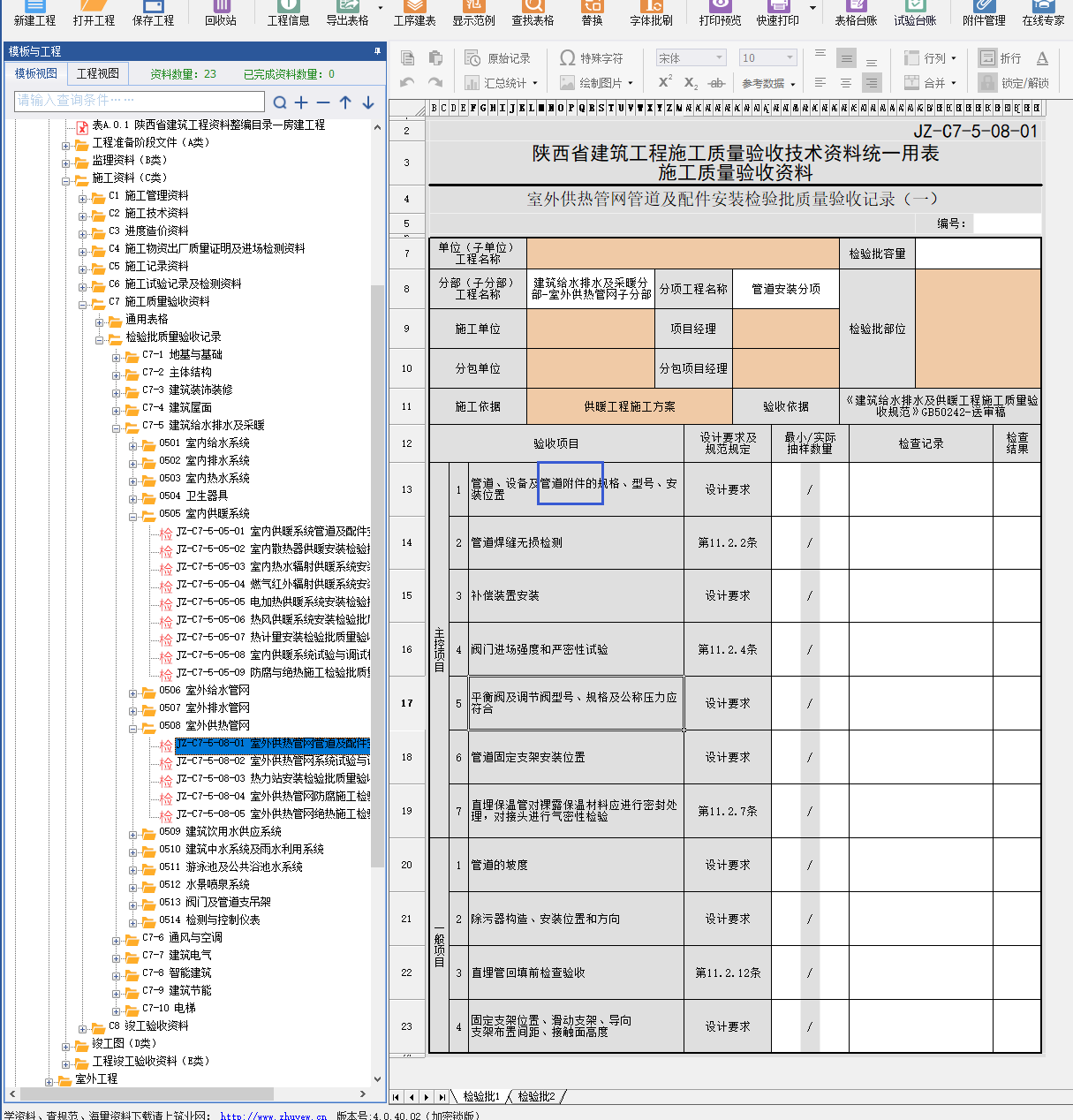
Task: Expand the 0506 室外给水管网 tree node
Action: click(132, 693)
